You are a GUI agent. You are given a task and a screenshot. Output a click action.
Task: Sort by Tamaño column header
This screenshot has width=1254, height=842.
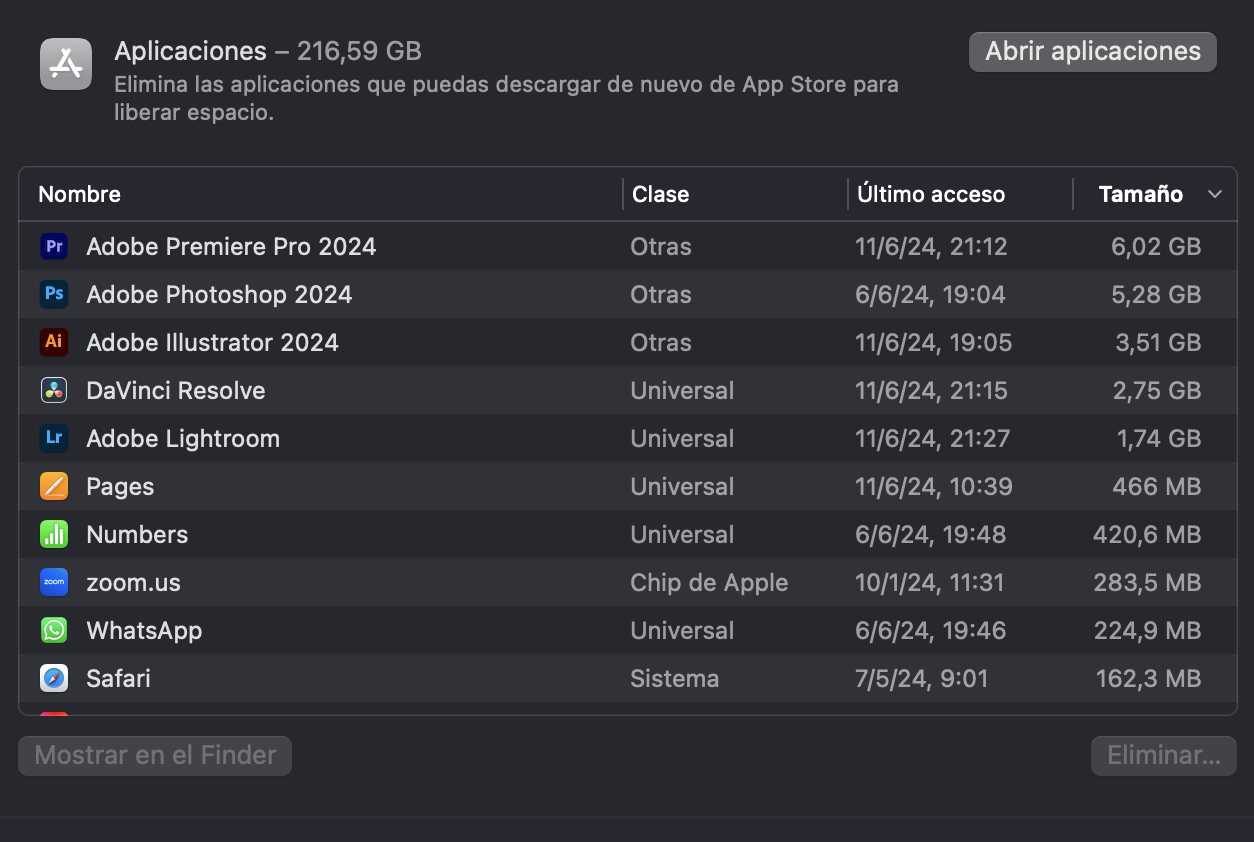tap(1140, 194)
